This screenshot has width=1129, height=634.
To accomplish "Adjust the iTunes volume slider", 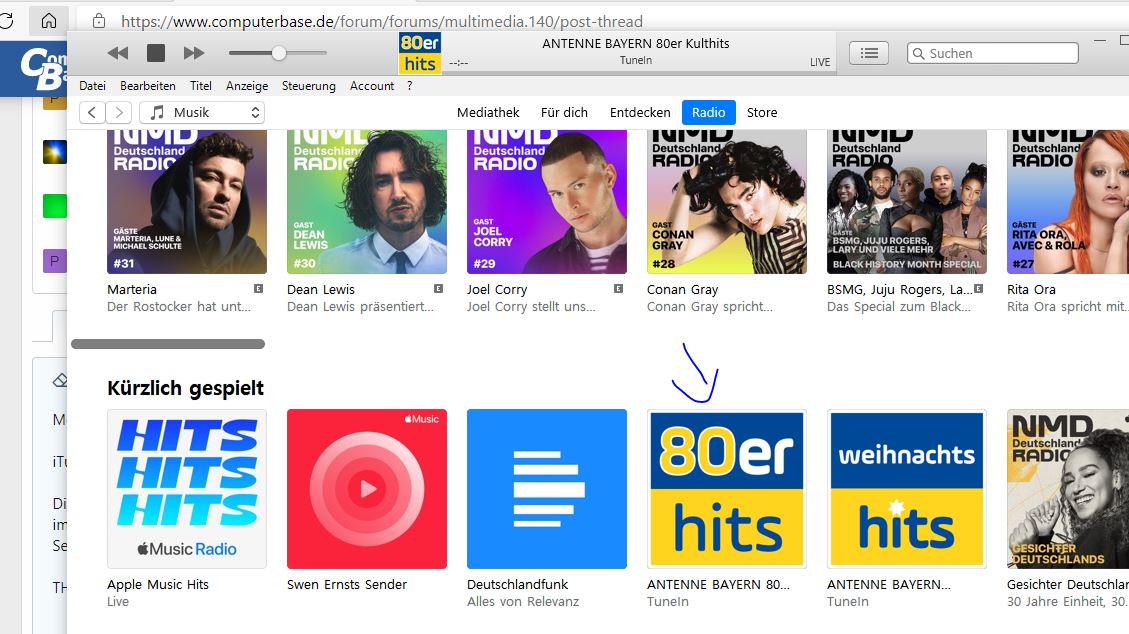I will [277, 53].
